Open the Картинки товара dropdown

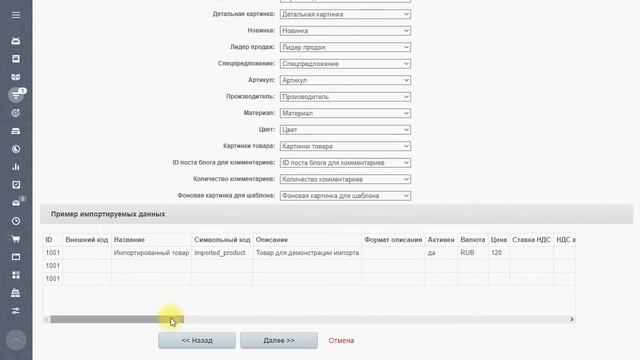(345, 146)
